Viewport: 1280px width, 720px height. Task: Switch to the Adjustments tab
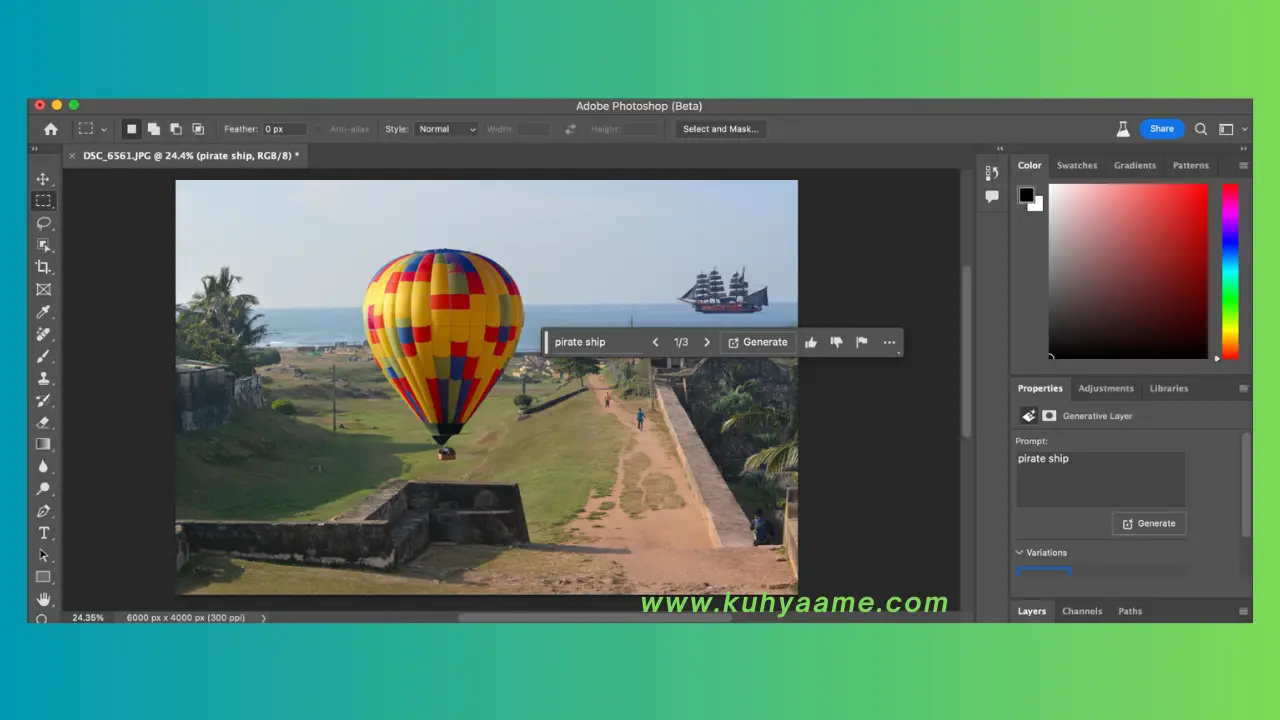[x=1106, y=389]
